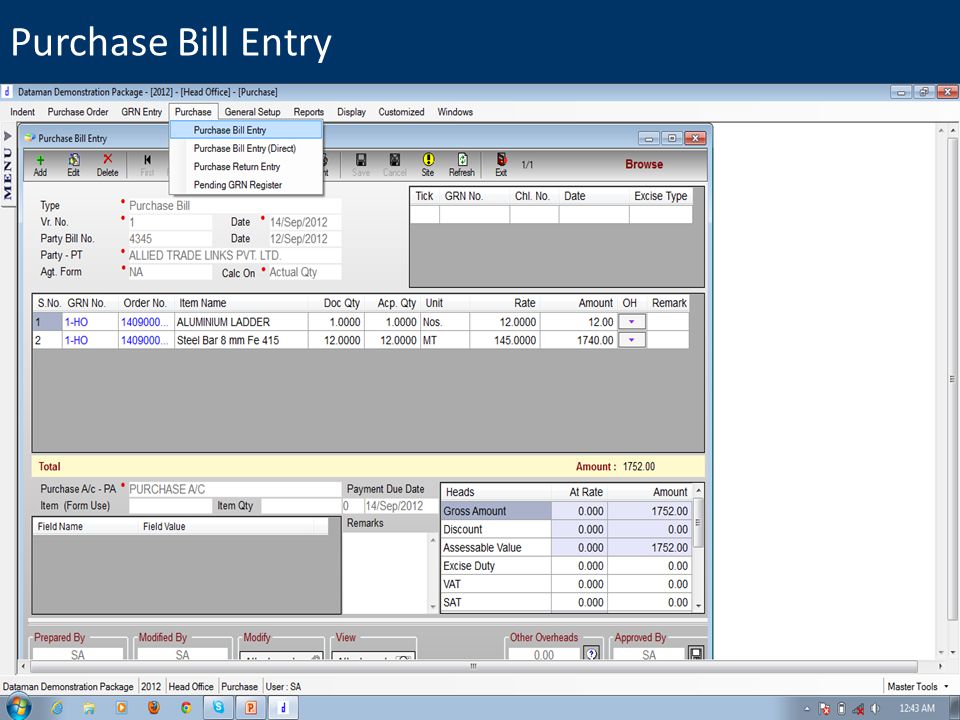Switch to Dataman app taskbar icon

283,708
